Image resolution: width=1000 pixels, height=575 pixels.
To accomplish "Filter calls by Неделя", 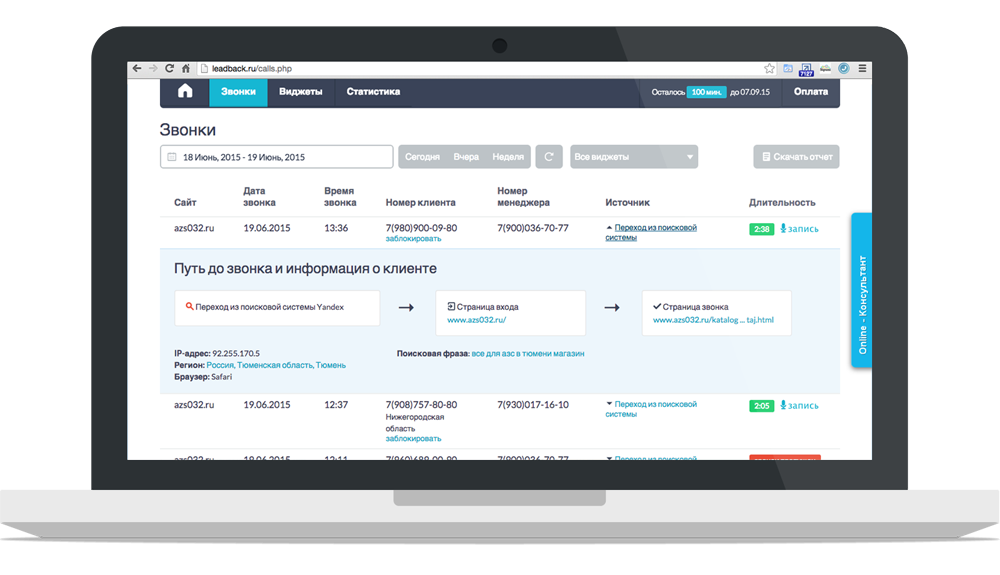I will click(x=508, y=157).
